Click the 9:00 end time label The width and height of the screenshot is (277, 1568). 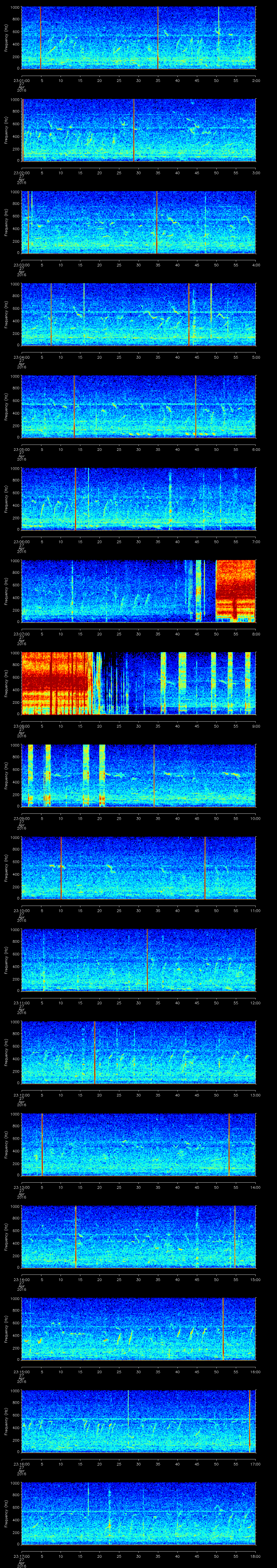pos(256,726)
